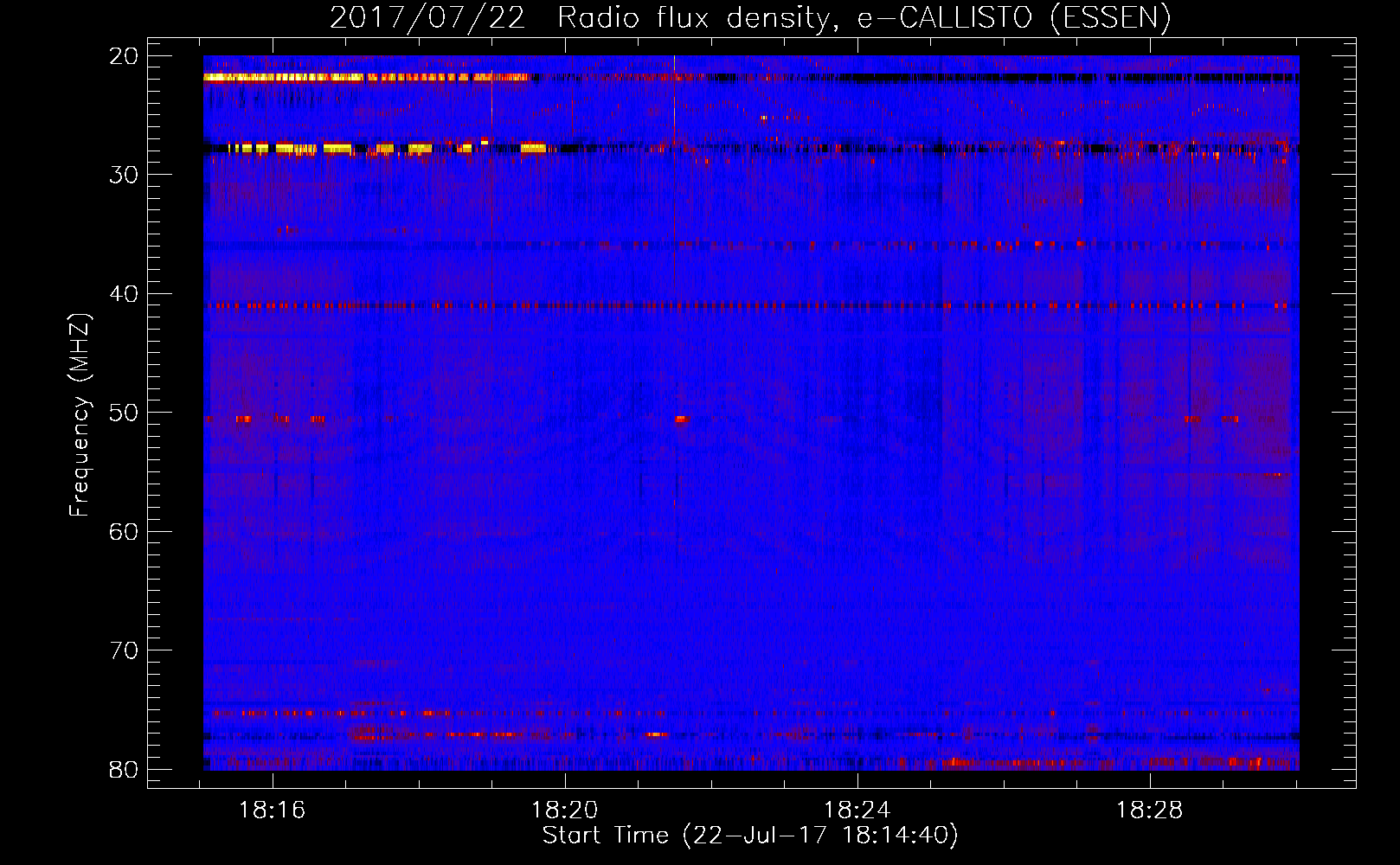Click the "Frequency (MHZ)" axis label
The height and width of the screenshot is (865, 1400).
pos(80,415)
